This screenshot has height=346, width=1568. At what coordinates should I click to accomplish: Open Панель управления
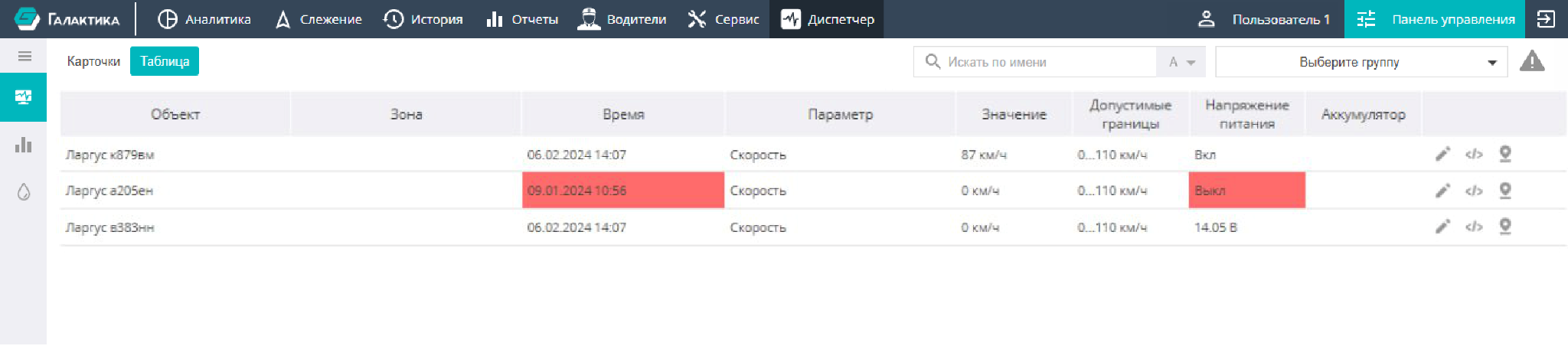[x=1435, y=19]
